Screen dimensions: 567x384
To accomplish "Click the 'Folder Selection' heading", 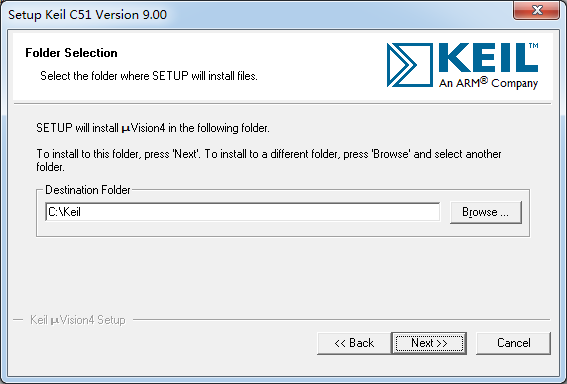I will pyautogui.click(x=71, y=53).
